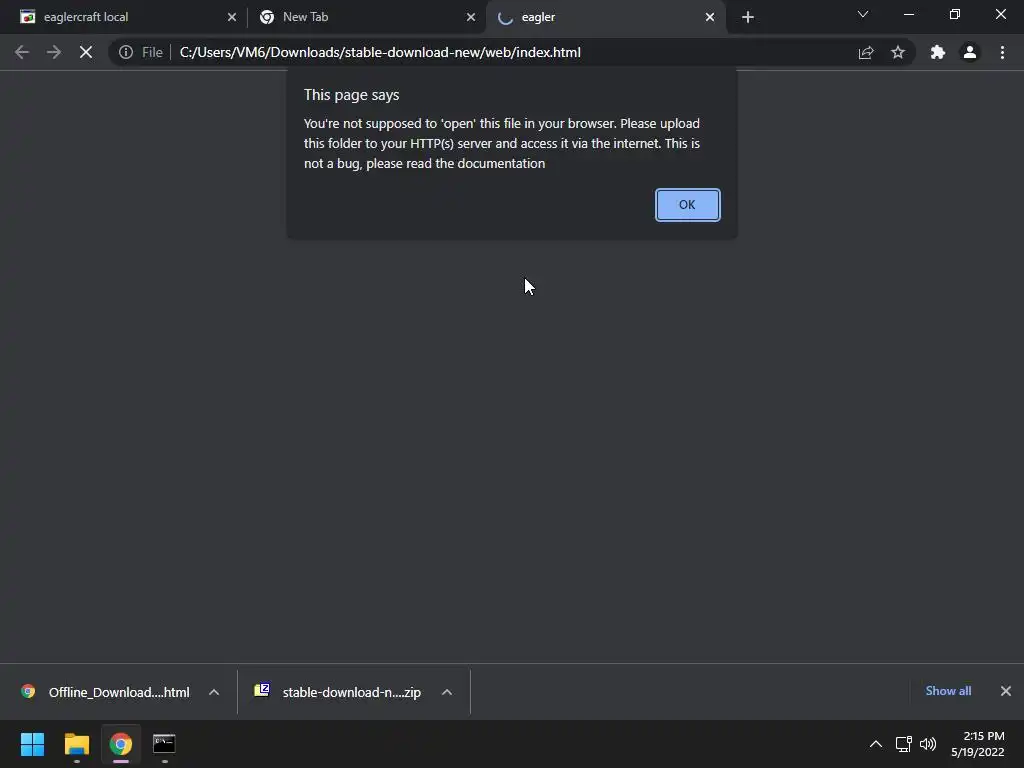Switch to the eaglercraft local tab
This screenshot has height=768, width=1024.
pos(124,17)
